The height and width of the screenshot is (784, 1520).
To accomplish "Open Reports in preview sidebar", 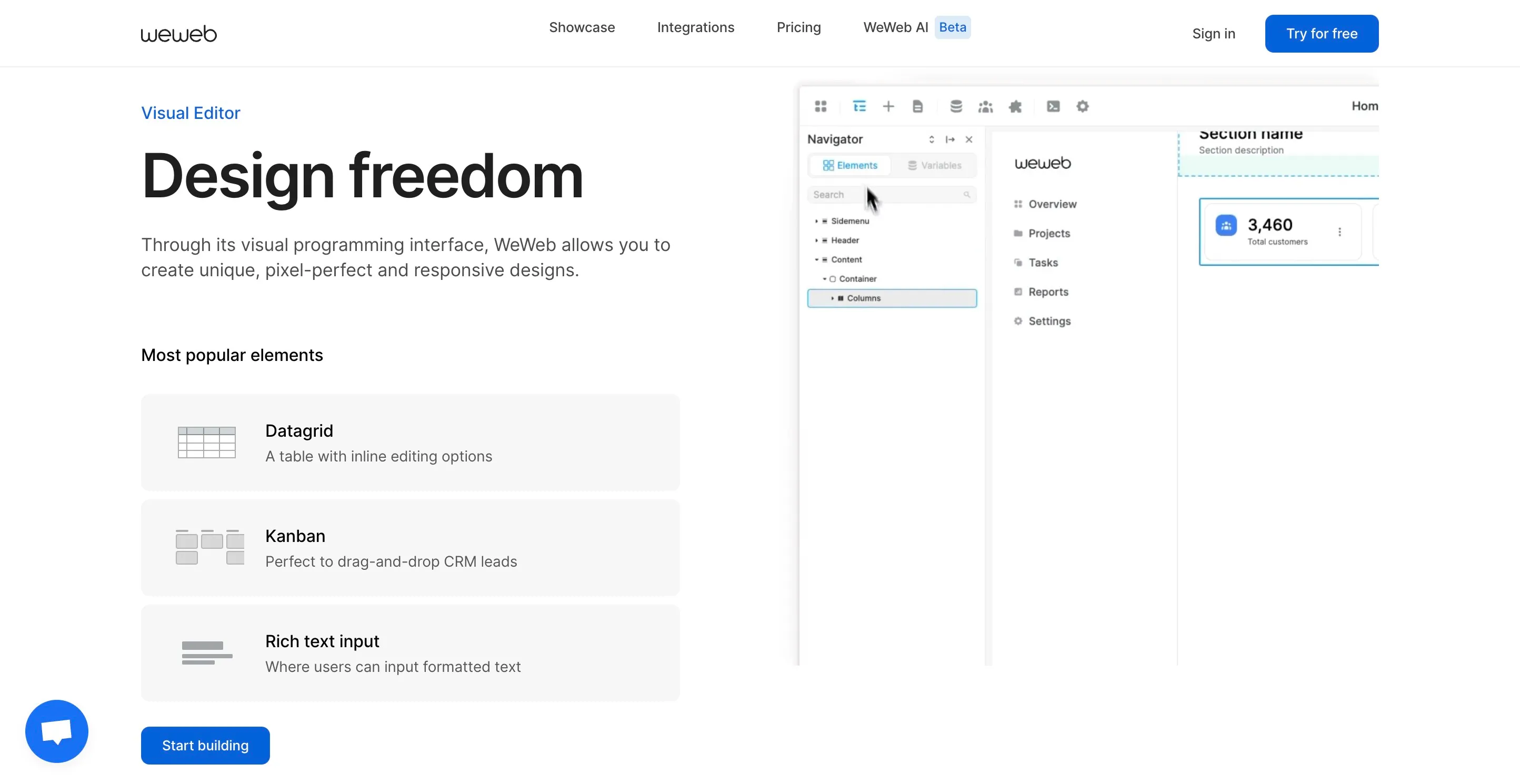I will (1041, 292).
